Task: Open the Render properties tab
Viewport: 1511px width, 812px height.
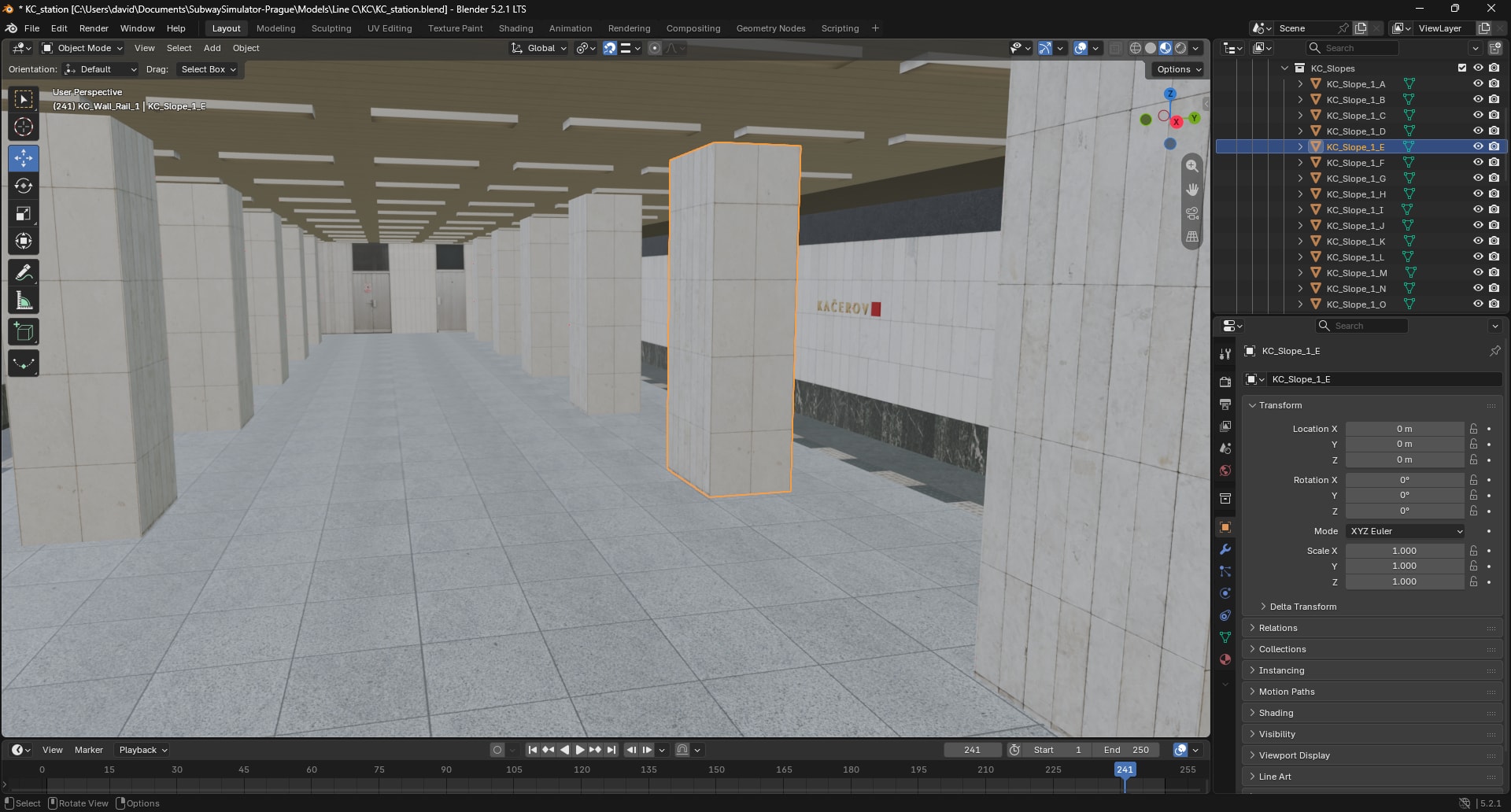Action: click(x=1225, y=382)
